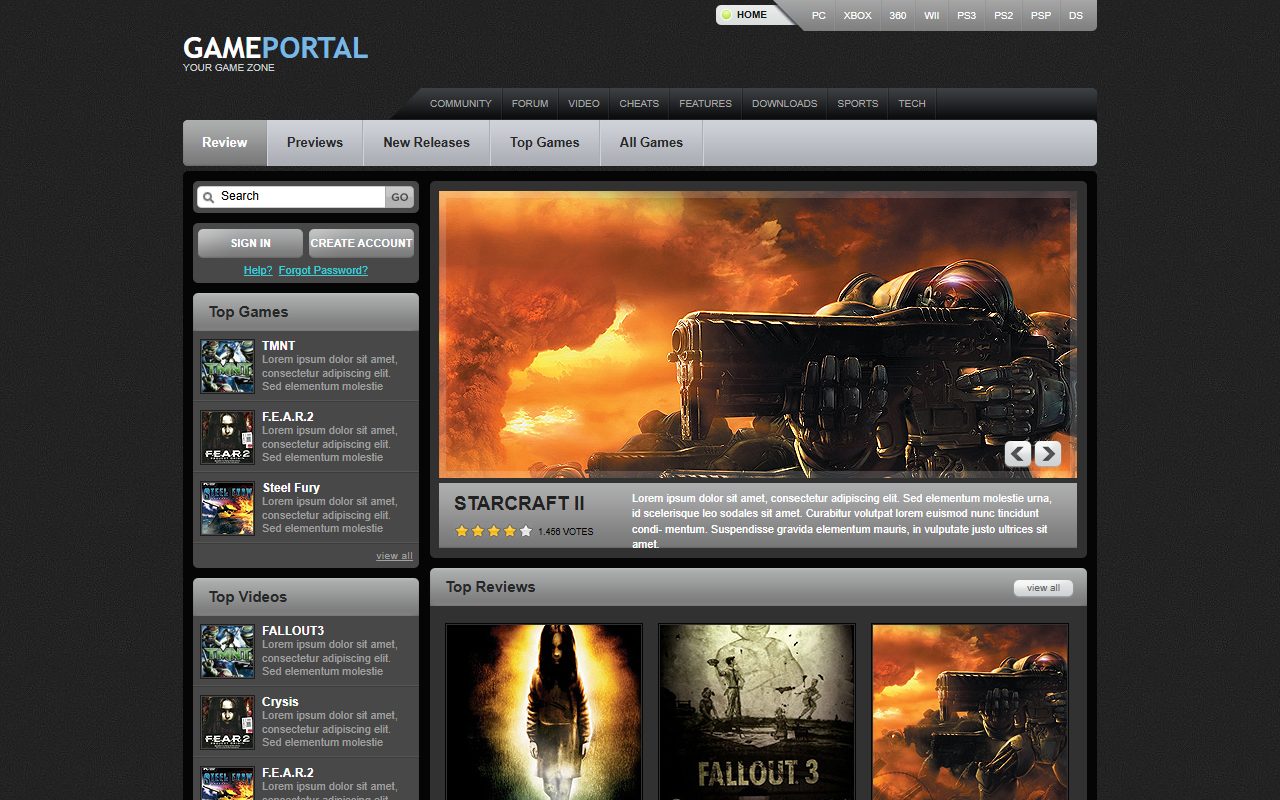Open the VIDEO menu item
The height and width of the screenshot is (800, 1280).
pyautogui.click(x=584, y=104)
